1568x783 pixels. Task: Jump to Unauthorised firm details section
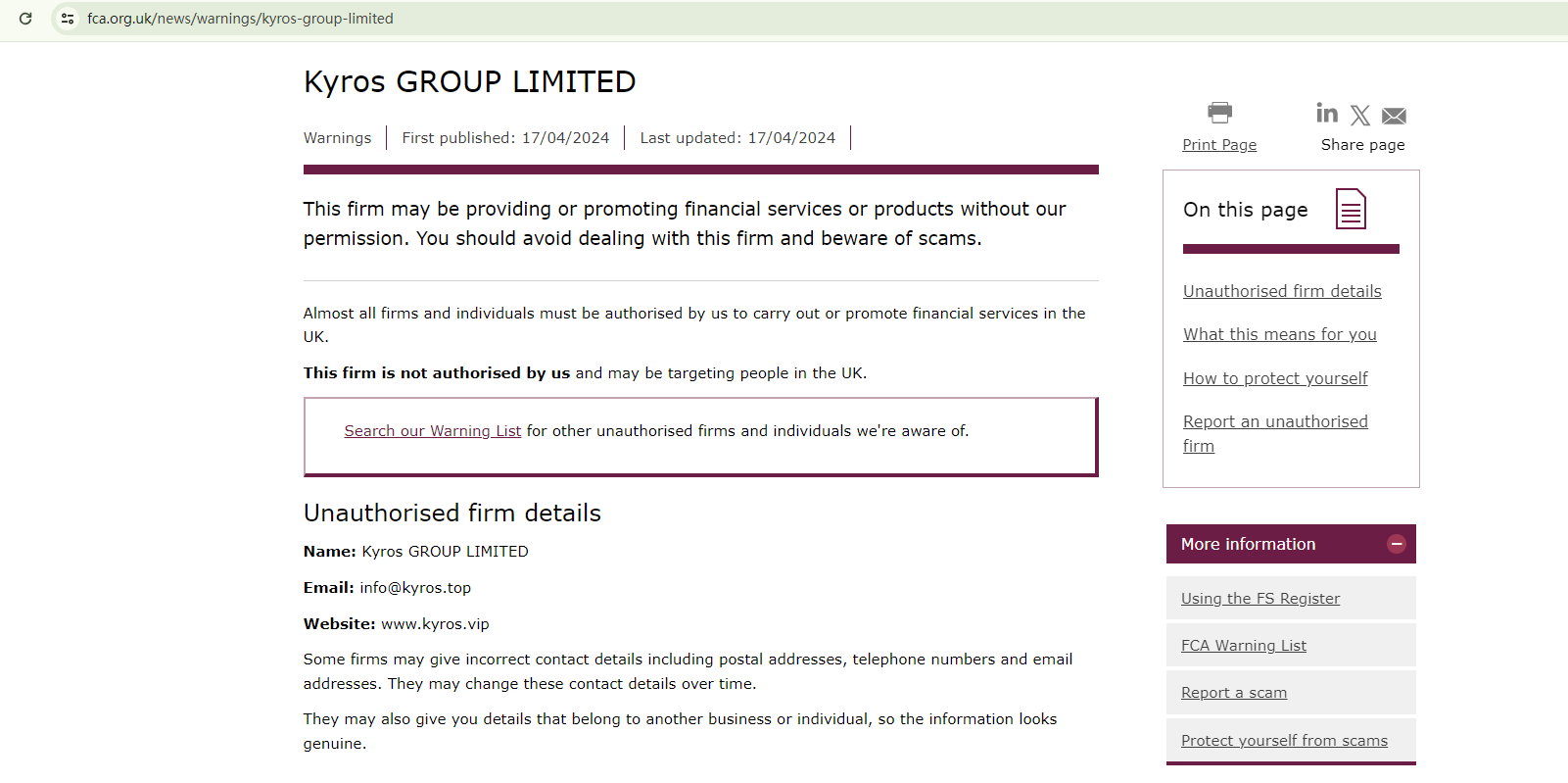coord(1282,291)
